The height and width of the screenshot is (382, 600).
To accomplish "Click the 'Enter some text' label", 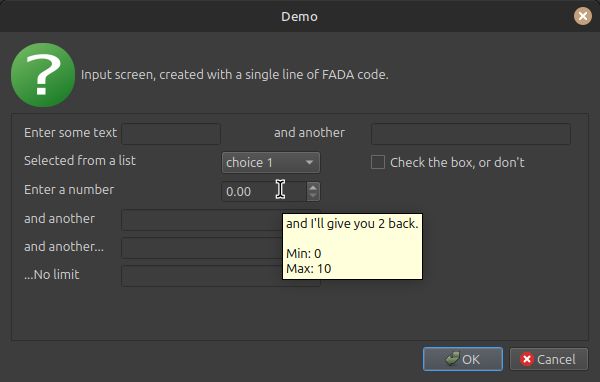I will click(x=70, y=132).
